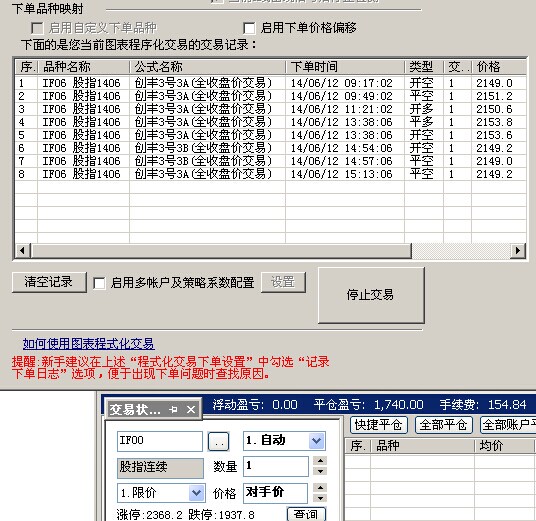Image resolution: width=536 pixels, height=521 pixels.
Task: Sort by 公式名称 column header
Action: coord(207,67)
